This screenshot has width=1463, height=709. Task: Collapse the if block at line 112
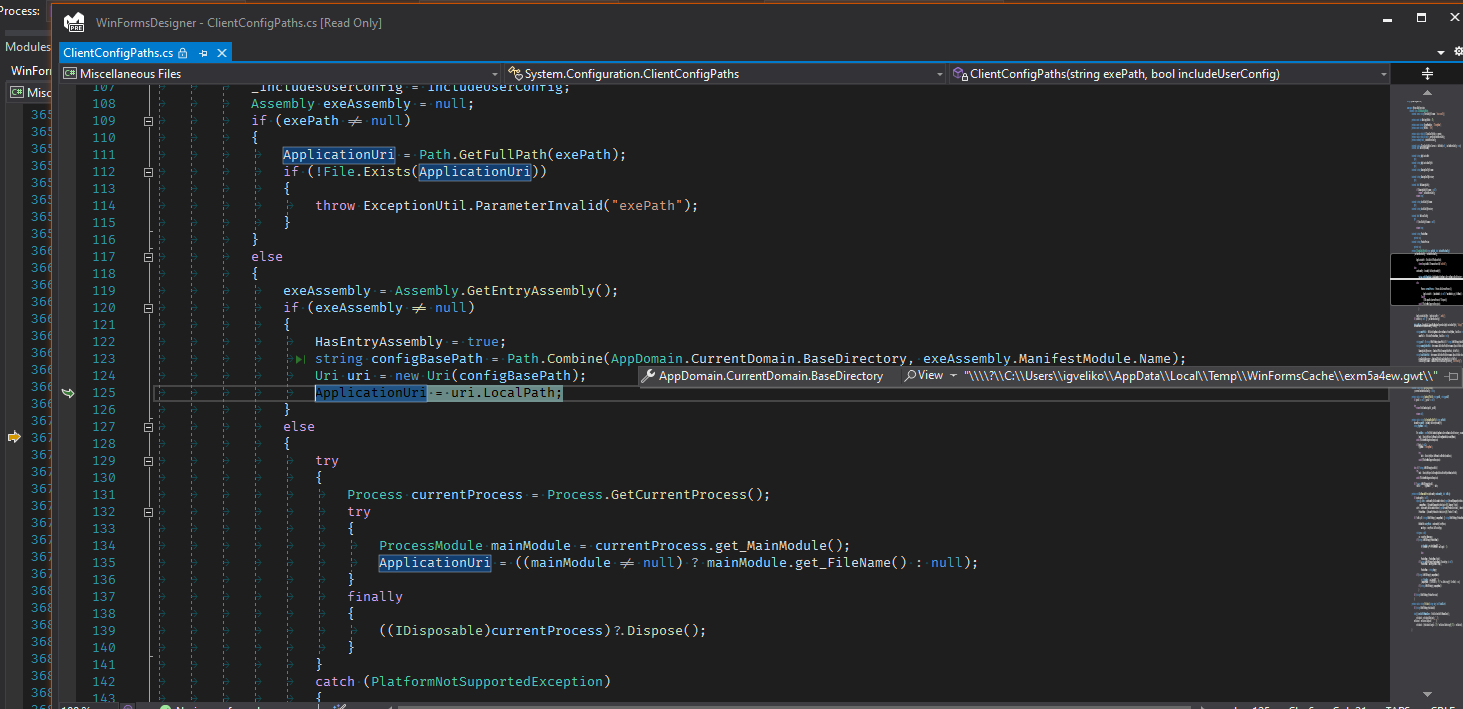[148, 172]
